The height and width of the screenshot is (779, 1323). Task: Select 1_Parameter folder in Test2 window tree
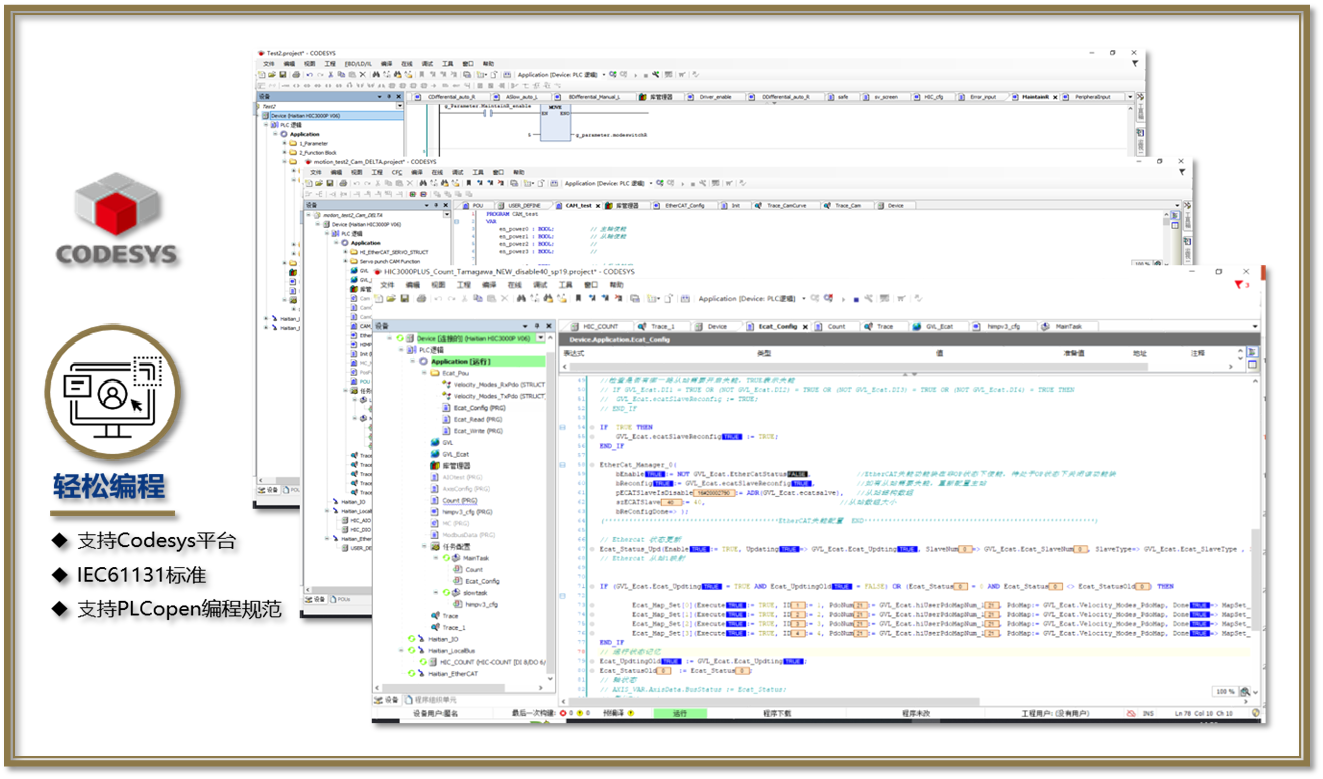click(308, 143)
